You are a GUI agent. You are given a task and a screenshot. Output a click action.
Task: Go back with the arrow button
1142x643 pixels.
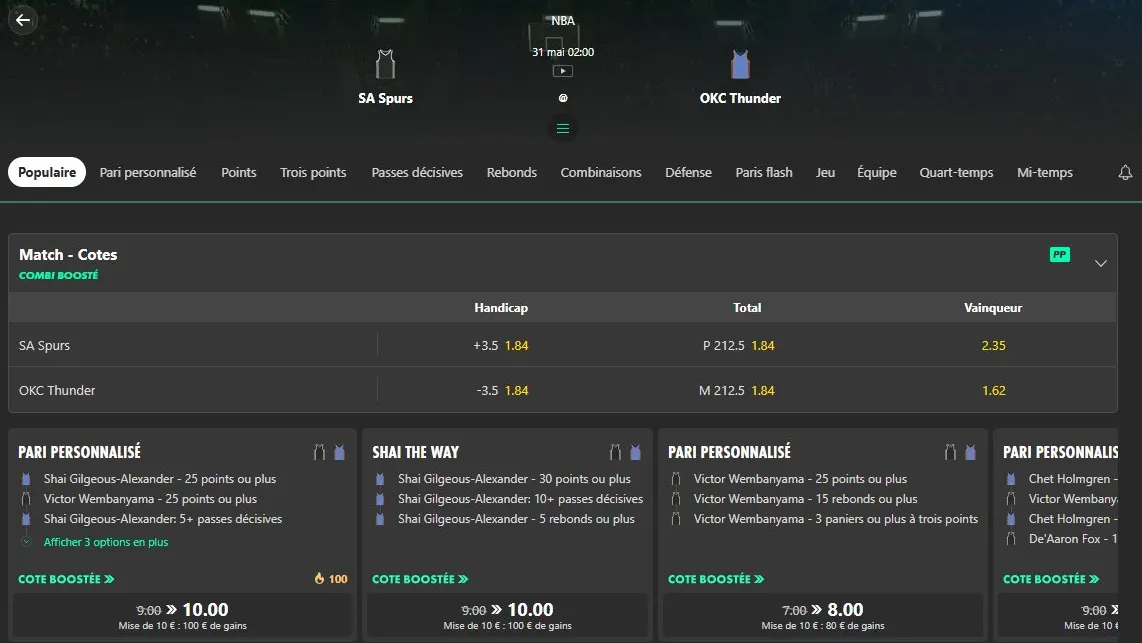pos(23,20)
